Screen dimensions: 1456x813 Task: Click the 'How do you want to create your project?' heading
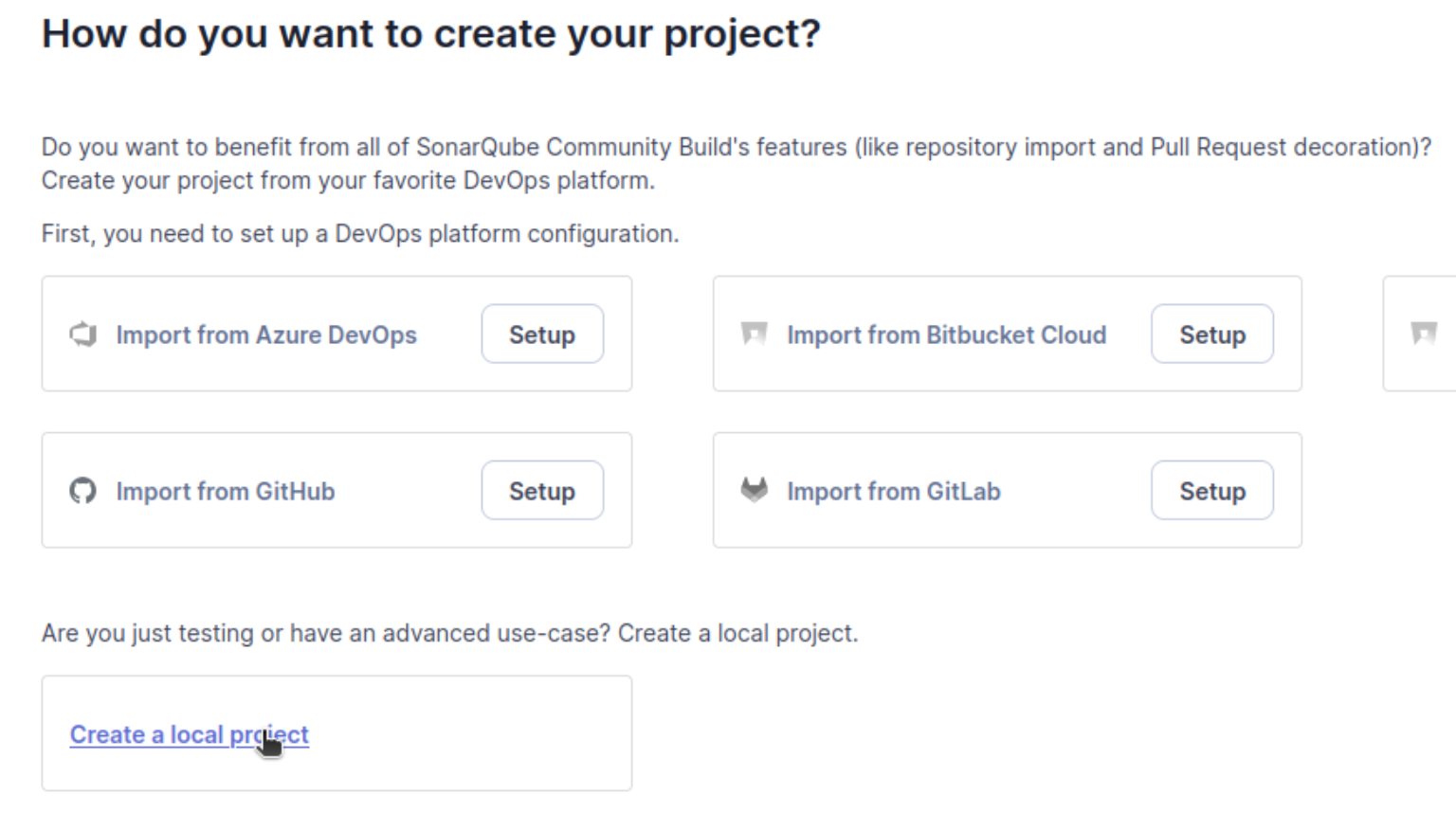tap(431, 34)
